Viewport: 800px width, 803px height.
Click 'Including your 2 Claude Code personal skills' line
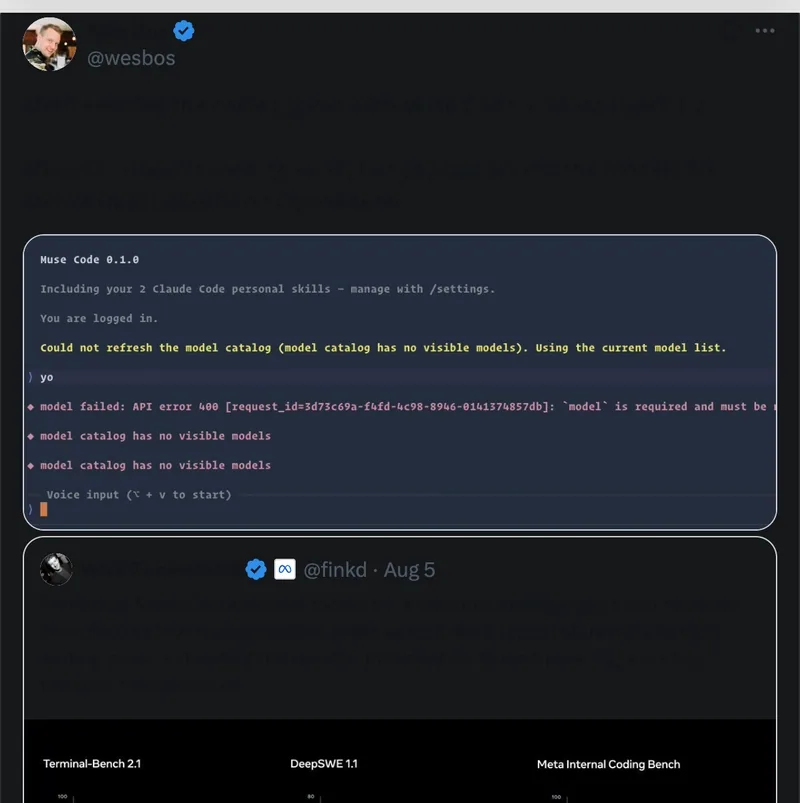[x=267, y=289]
